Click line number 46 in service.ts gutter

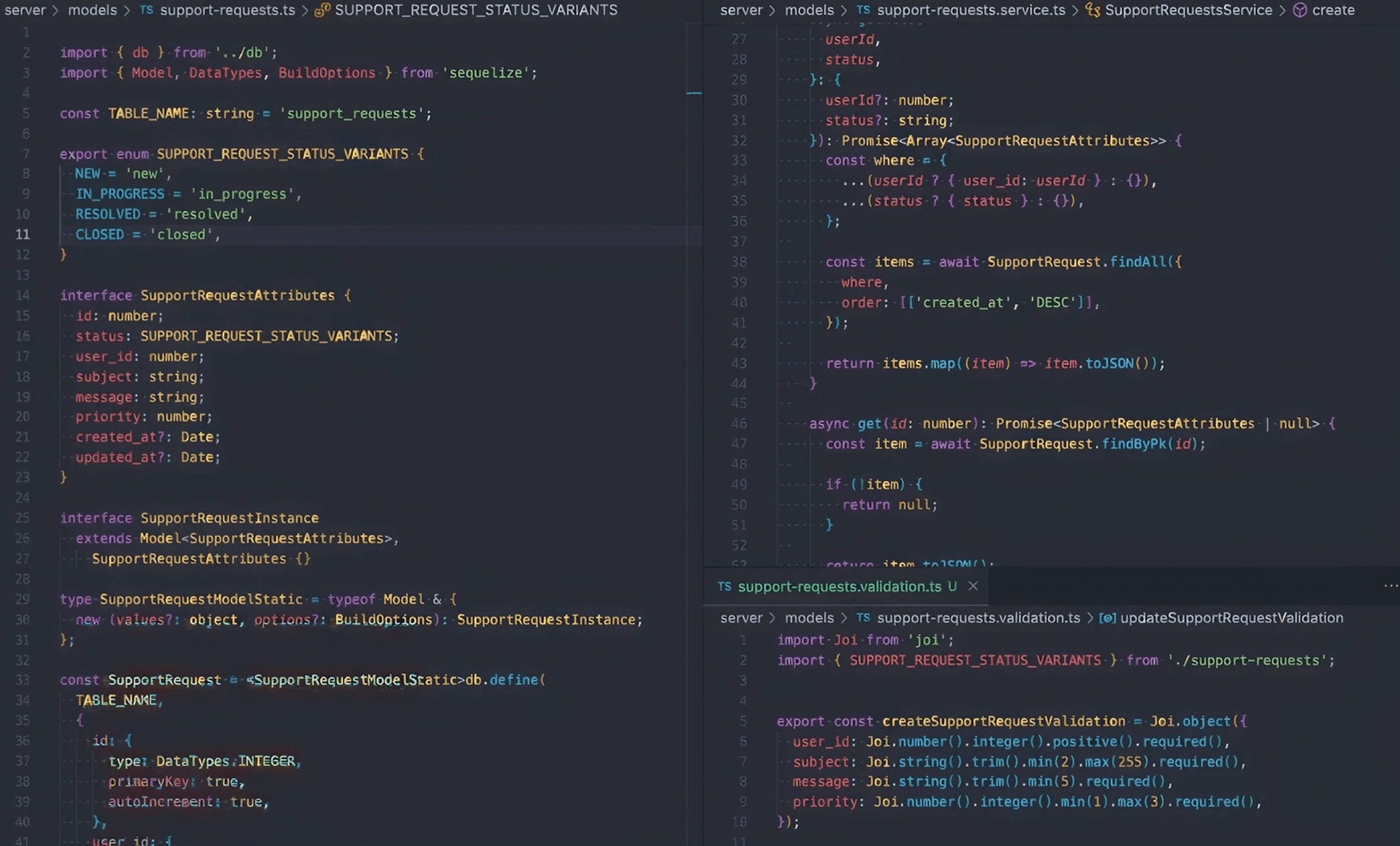pos(739,424)
